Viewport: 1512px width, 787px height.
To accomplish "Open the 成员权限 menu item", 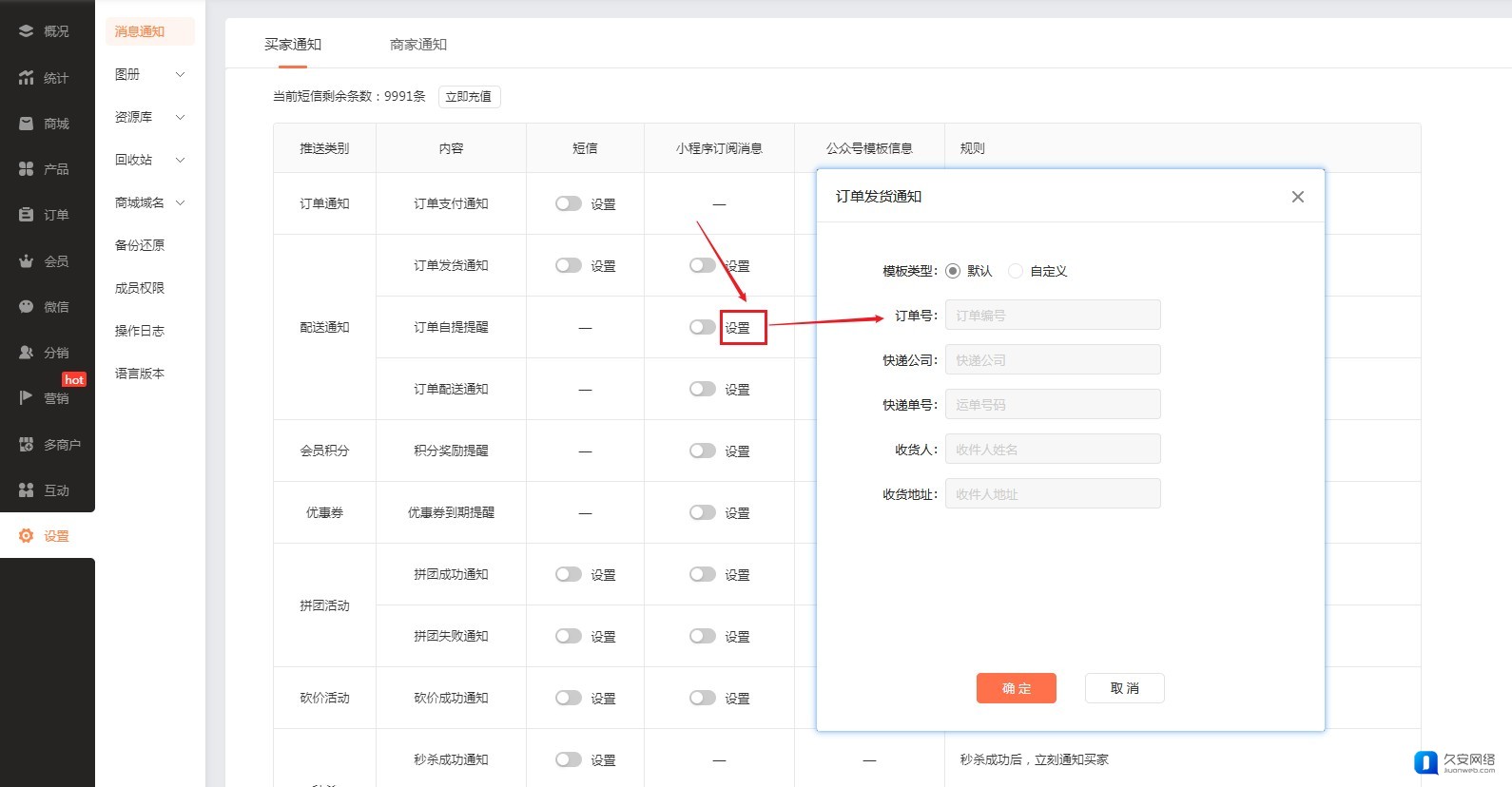I will [140, 288].
